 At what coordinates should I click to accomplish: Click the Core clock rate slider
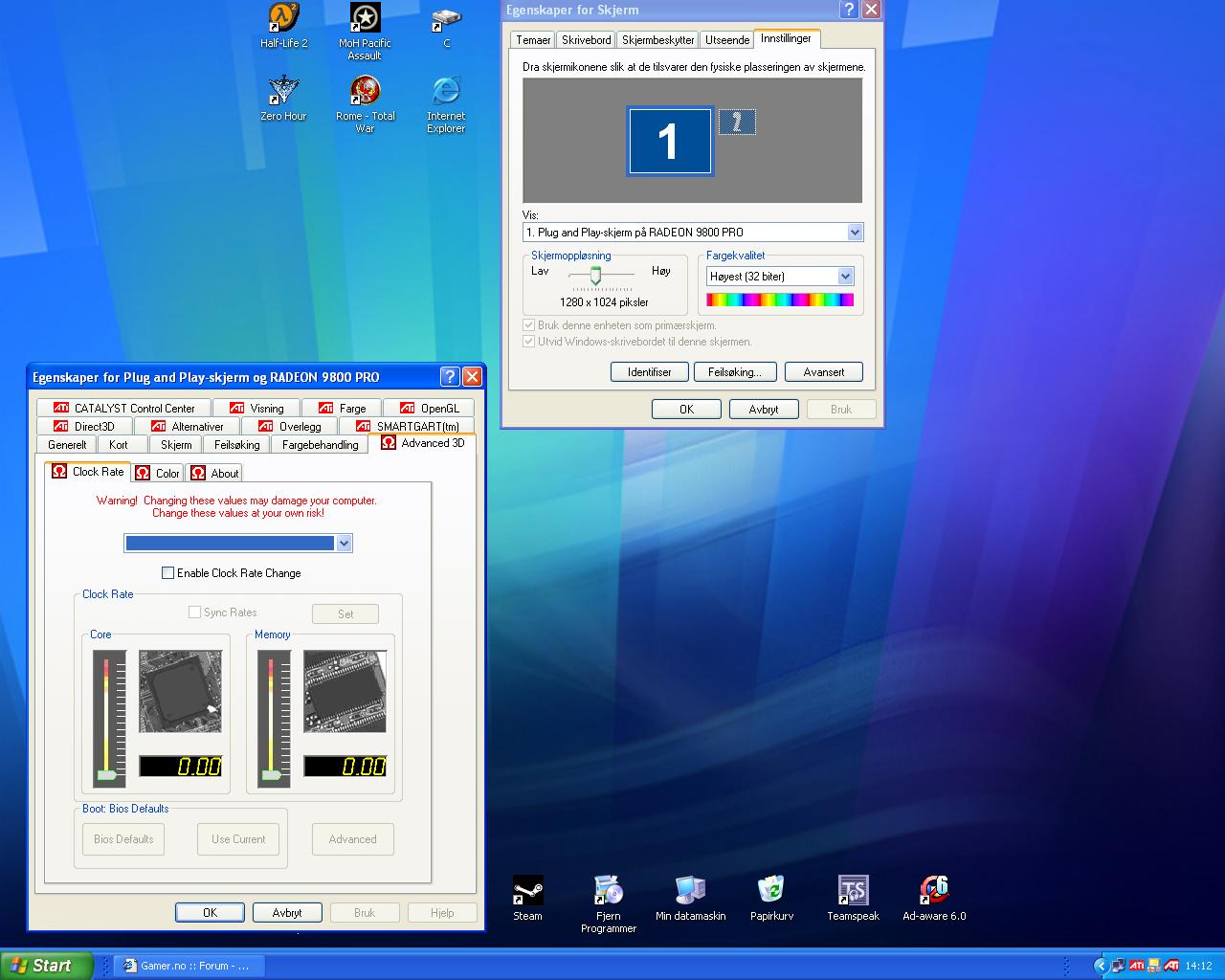107,775
